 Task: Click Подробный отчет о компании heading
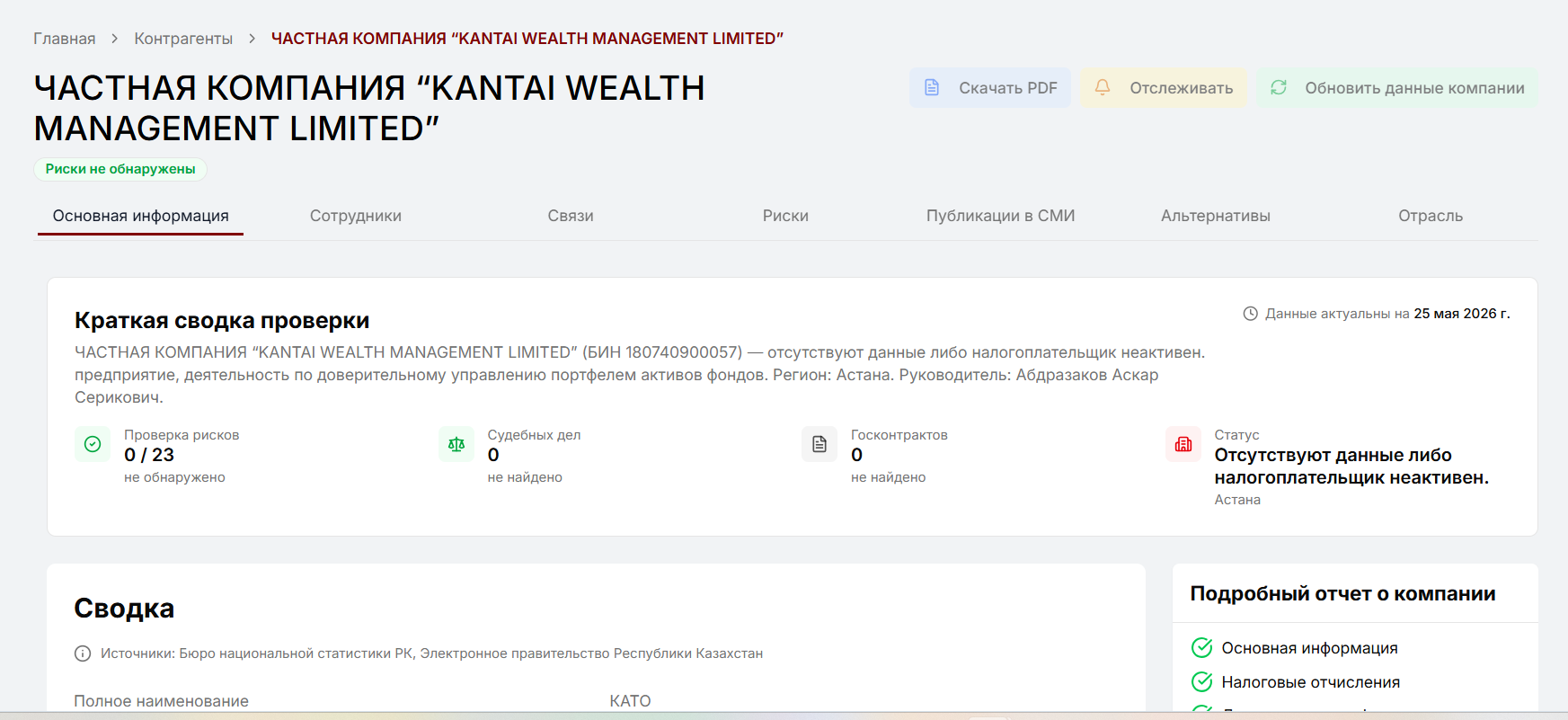1342,594
